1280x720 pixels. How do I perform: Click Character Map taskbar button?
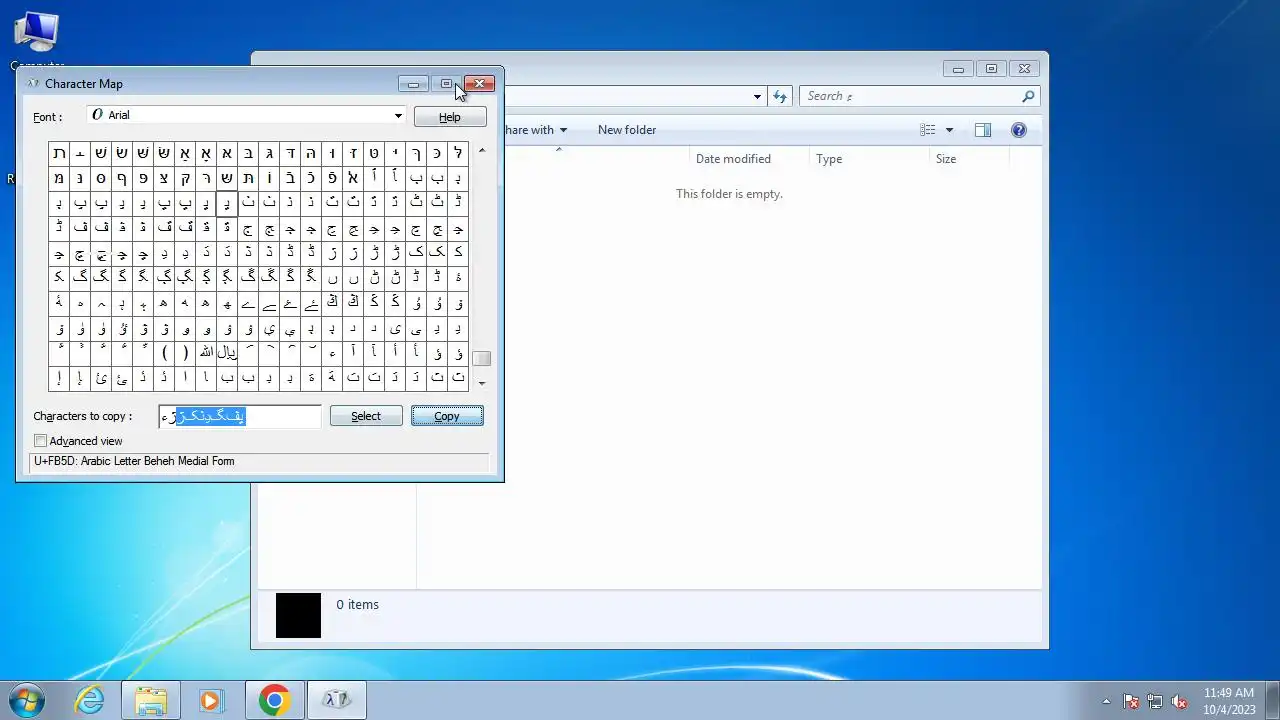click(x=336, y=700)
